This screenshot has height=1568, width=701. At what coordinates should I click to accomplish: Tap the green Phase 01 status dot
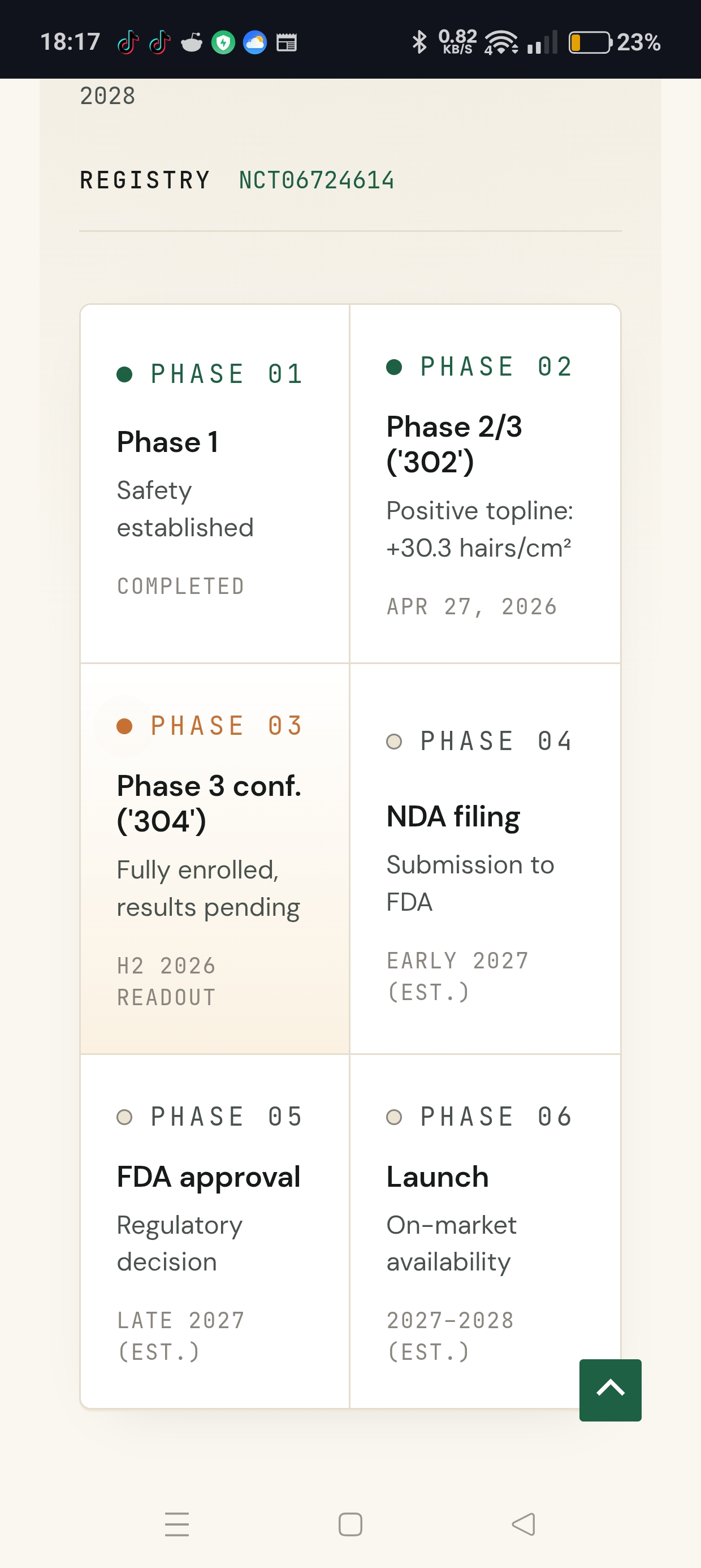coord(125,374)
